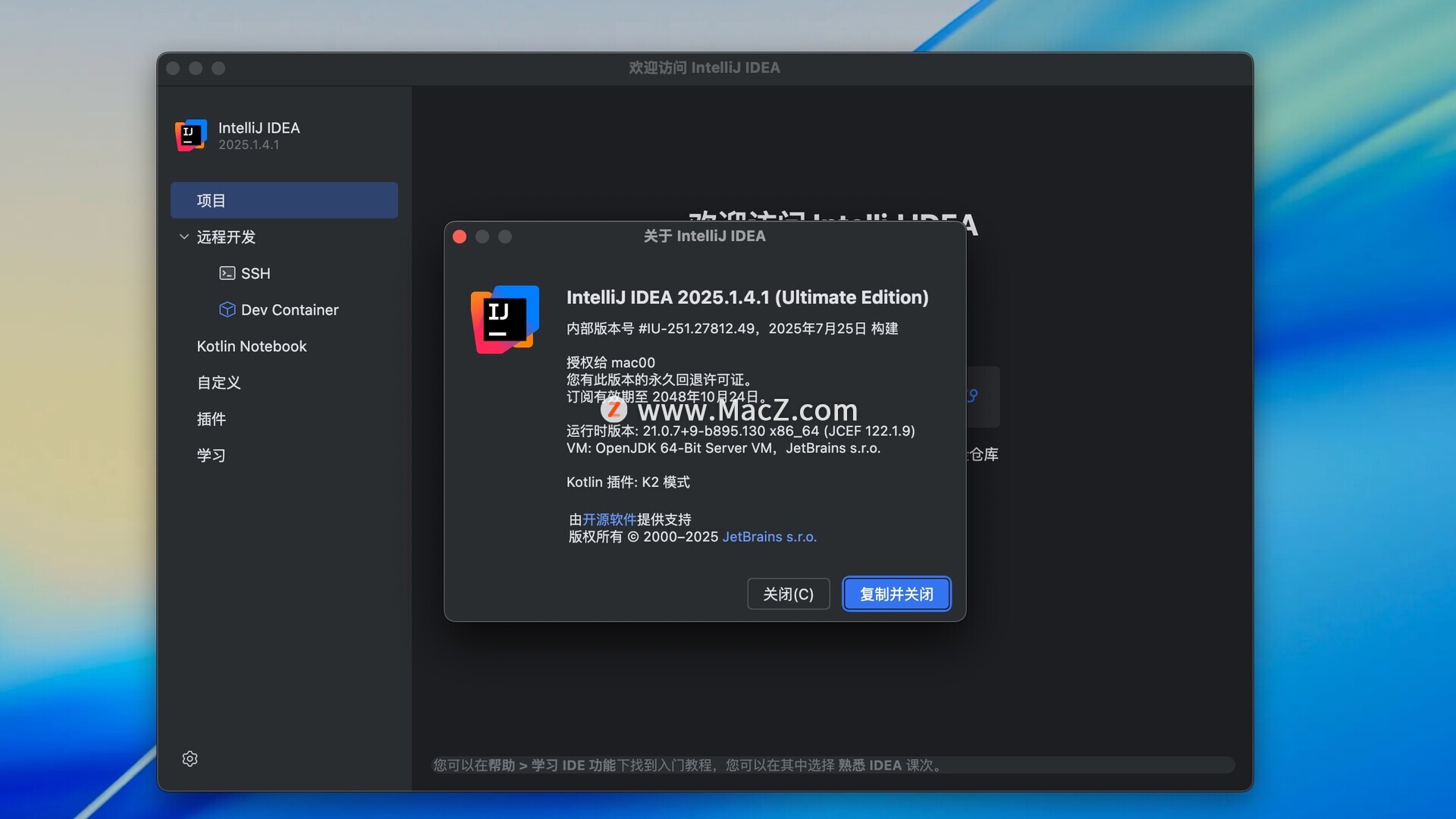Viewport: 1456px width, 819px height.
Task: Click the IntelliJ IDEA 2025.1.4.1 (Ultimate Edition) heading
Action: [x=747, y=297]
